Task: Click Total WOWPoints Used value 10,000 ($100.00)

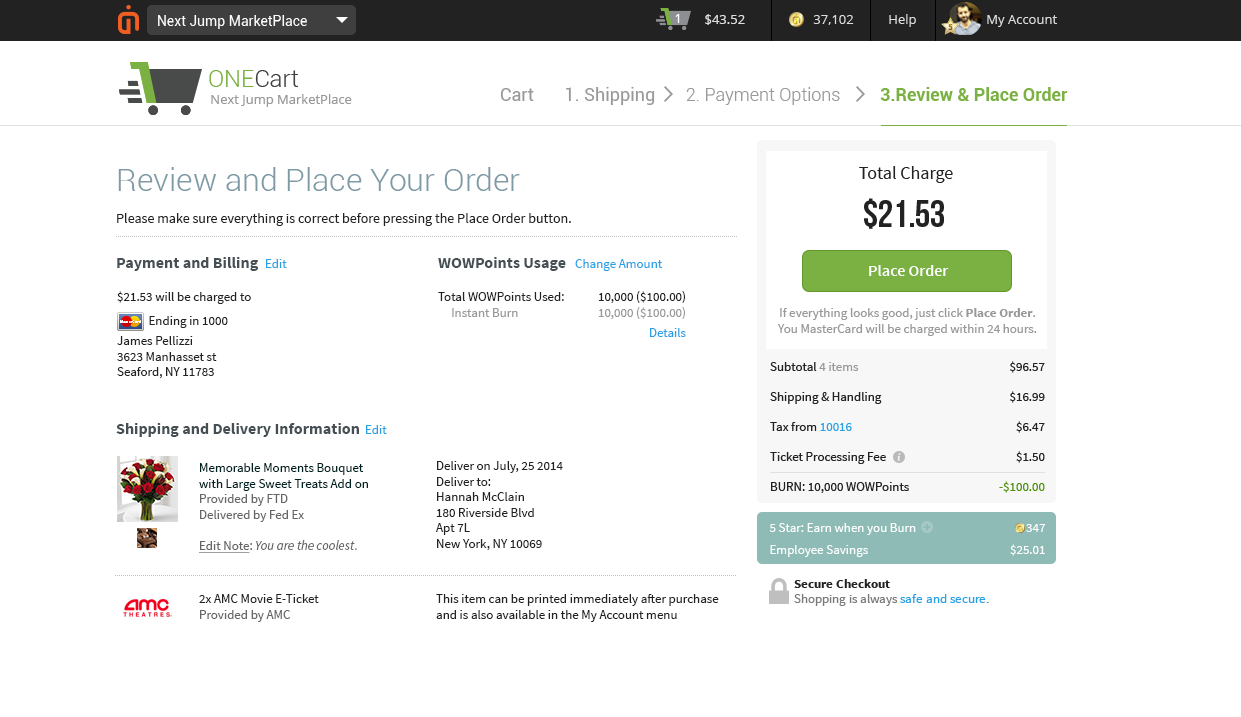Action: 642,297
